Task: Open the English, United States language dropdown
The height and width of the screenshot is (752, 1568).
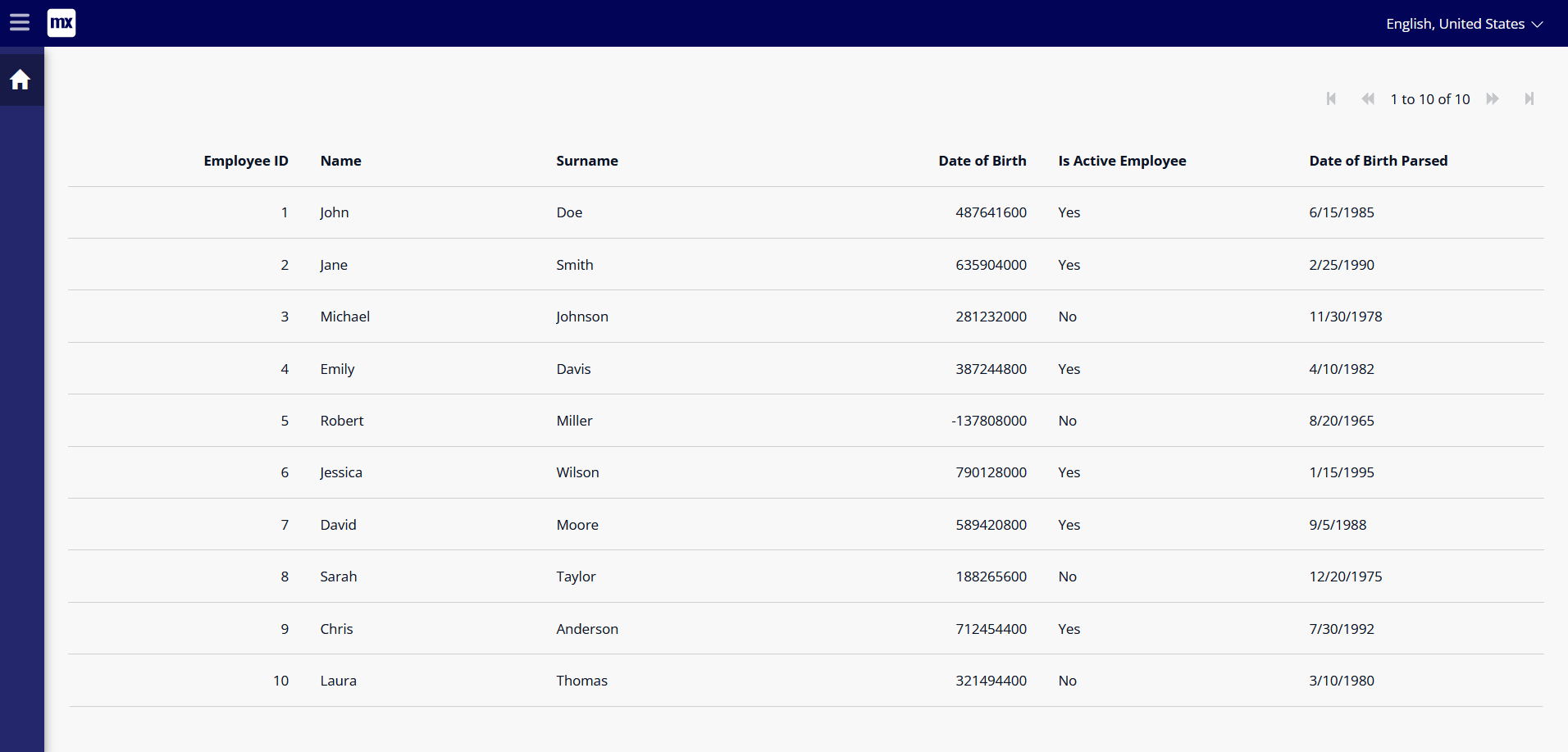Action: [x=1464, y=24]
